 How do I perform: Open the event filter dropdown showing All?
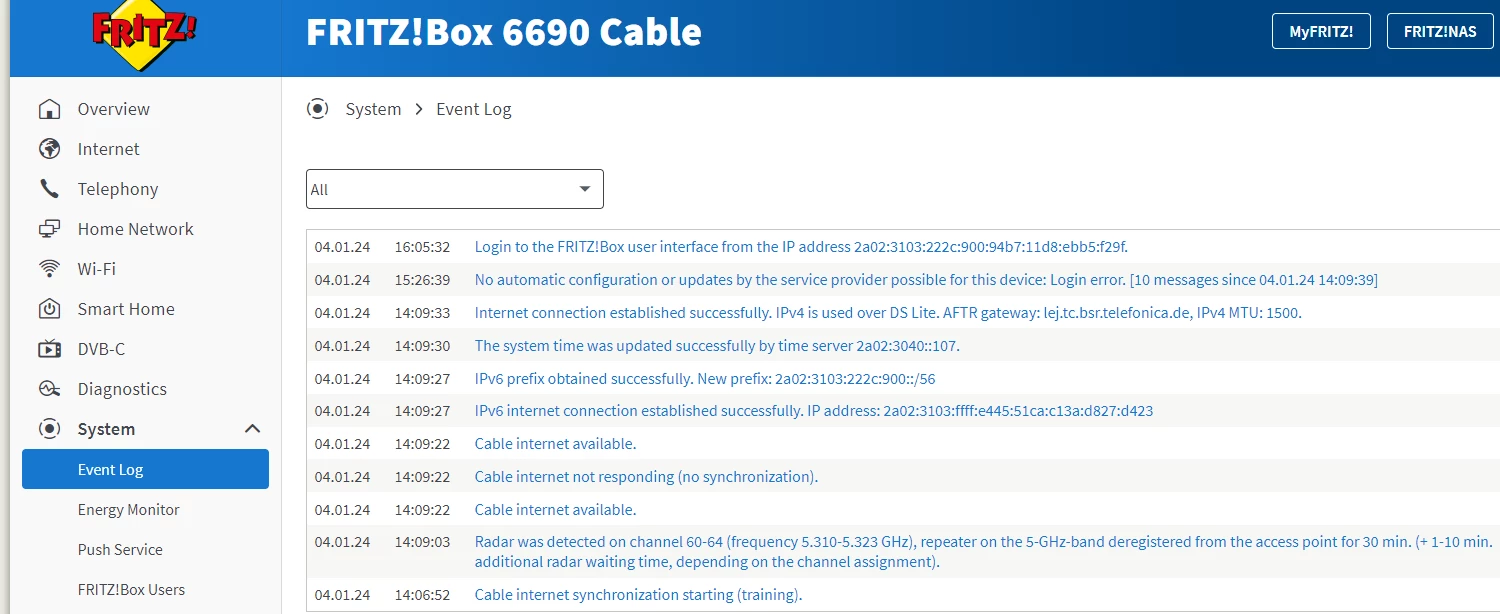[455, 189]
